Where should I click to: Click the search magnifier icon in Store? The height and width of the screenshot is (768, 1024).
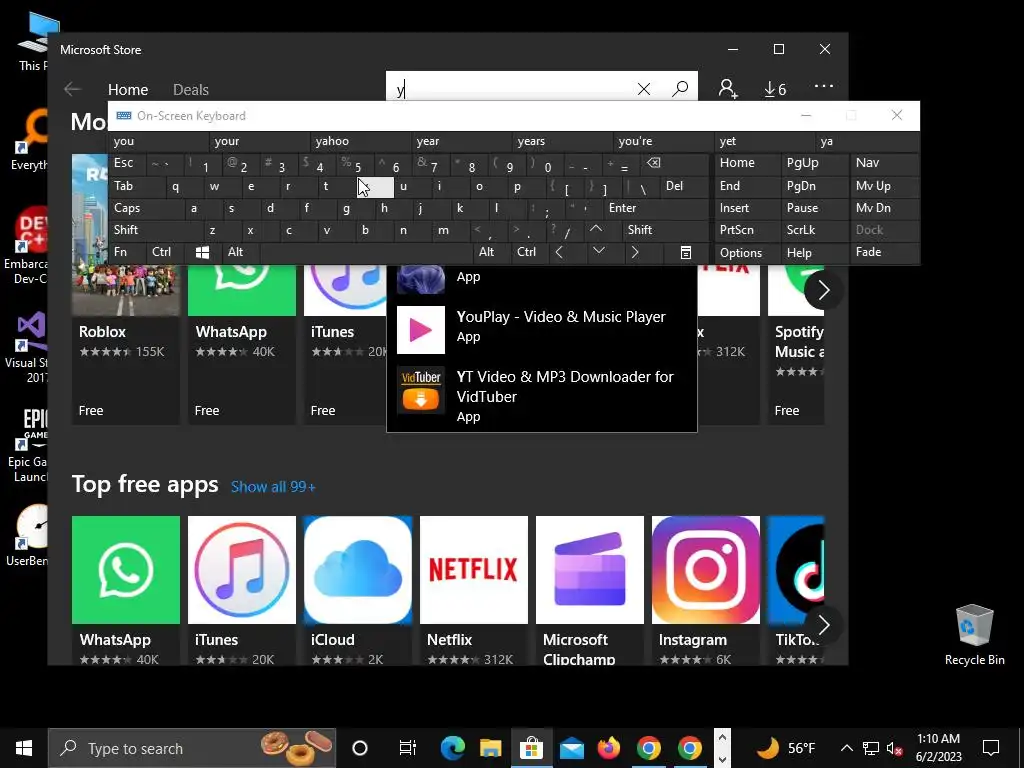click(680, 88)
